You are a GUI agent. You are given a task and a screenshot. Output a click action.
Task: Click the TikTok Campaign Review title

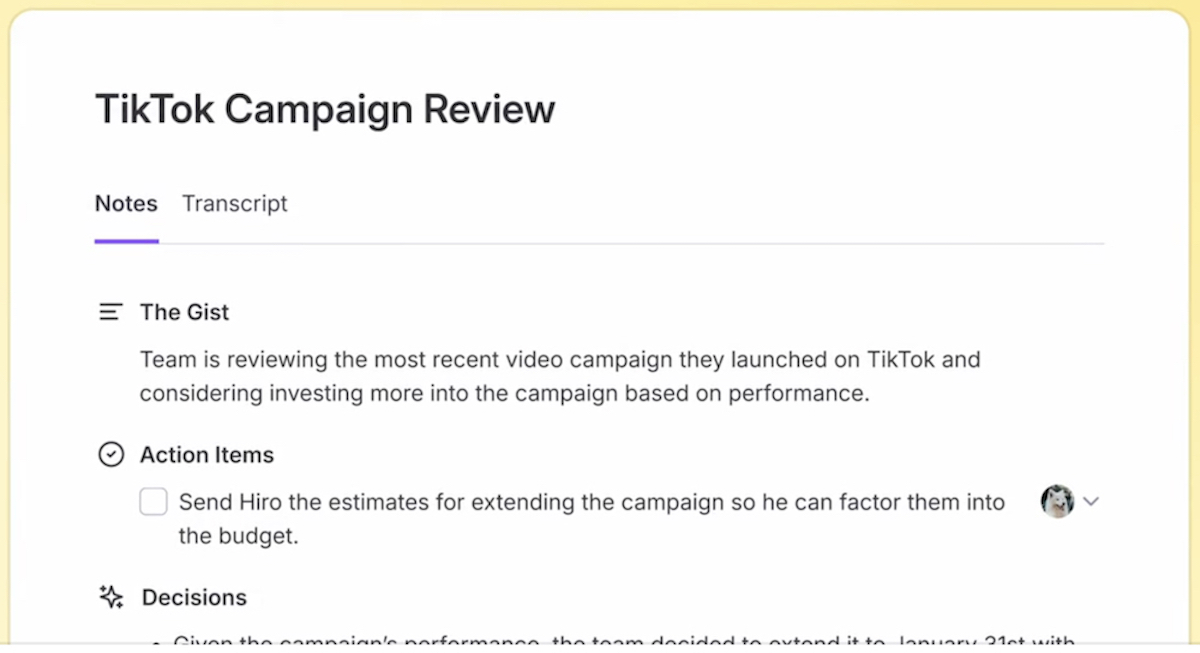(x=325, y=109)
